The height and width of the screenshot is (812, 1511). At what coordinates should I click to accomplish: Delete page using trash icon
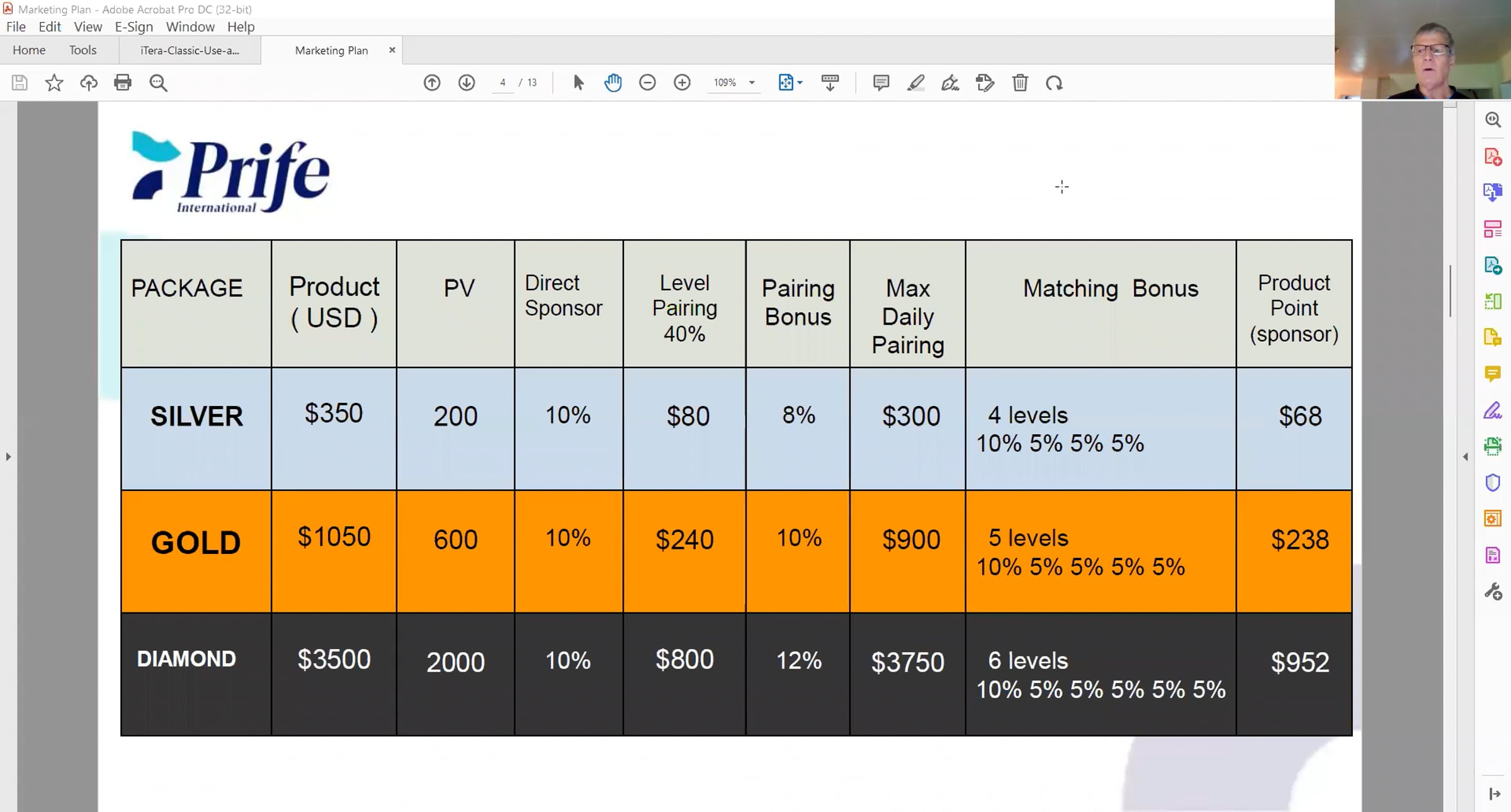point(1020,82)
